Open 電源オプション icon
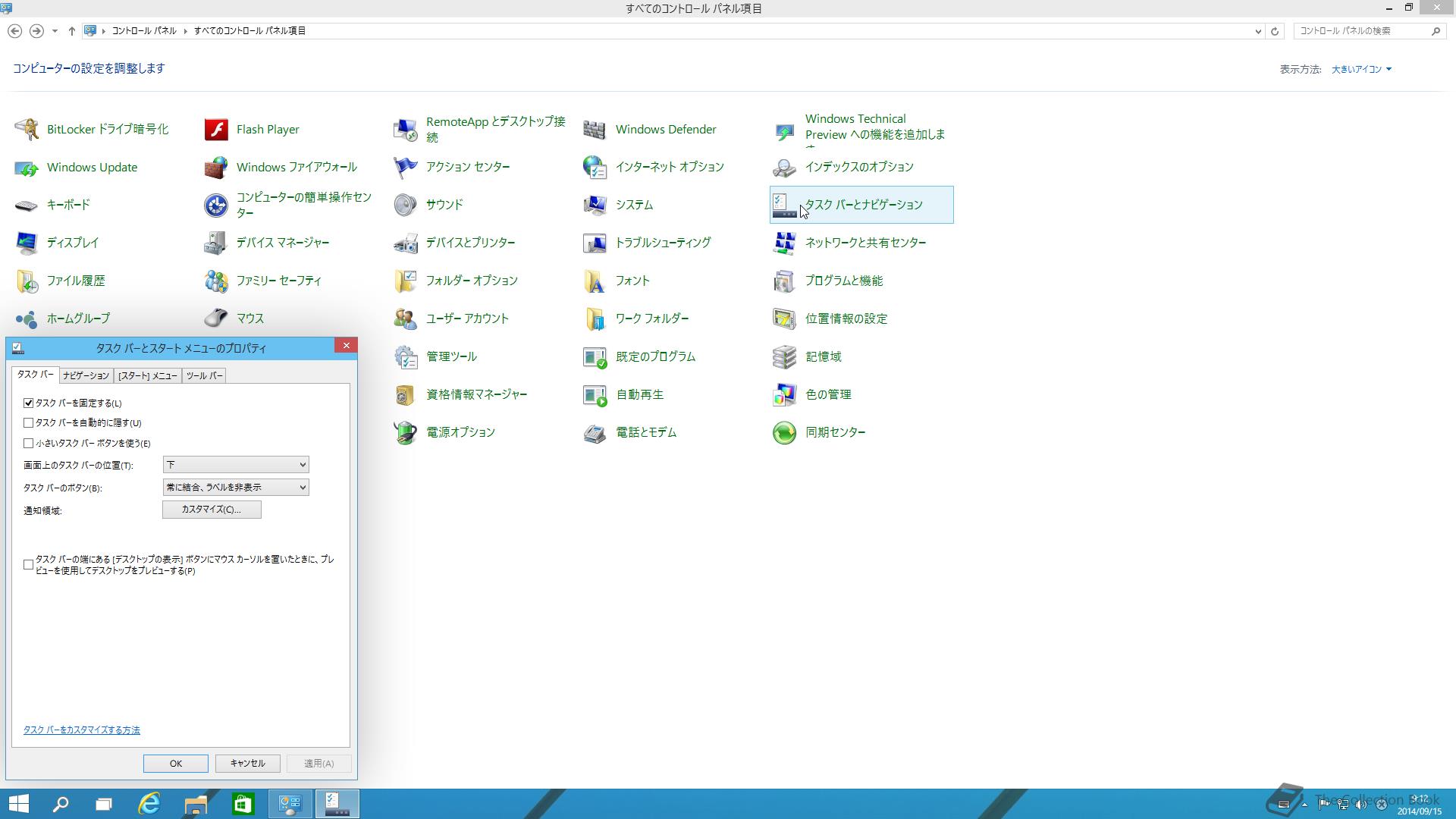This screenshot has height=819, width=1456. [406, 433]
